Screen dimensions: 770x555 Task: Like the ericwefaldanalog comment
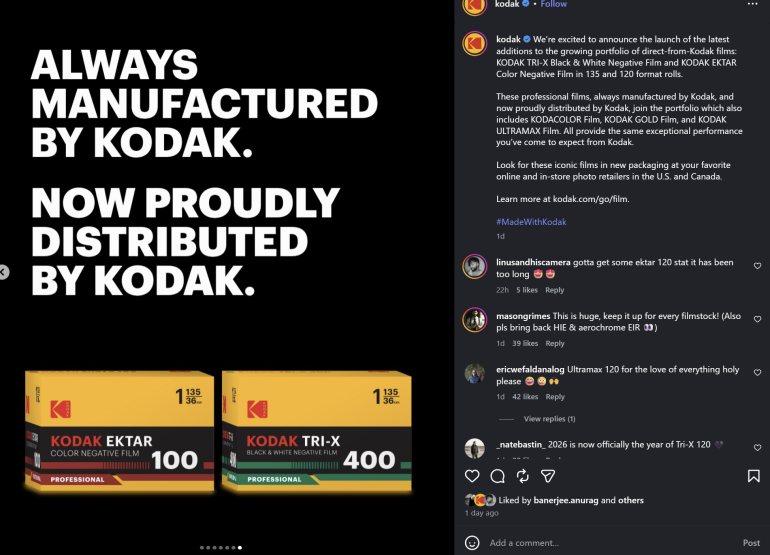[x=755, y=373]
